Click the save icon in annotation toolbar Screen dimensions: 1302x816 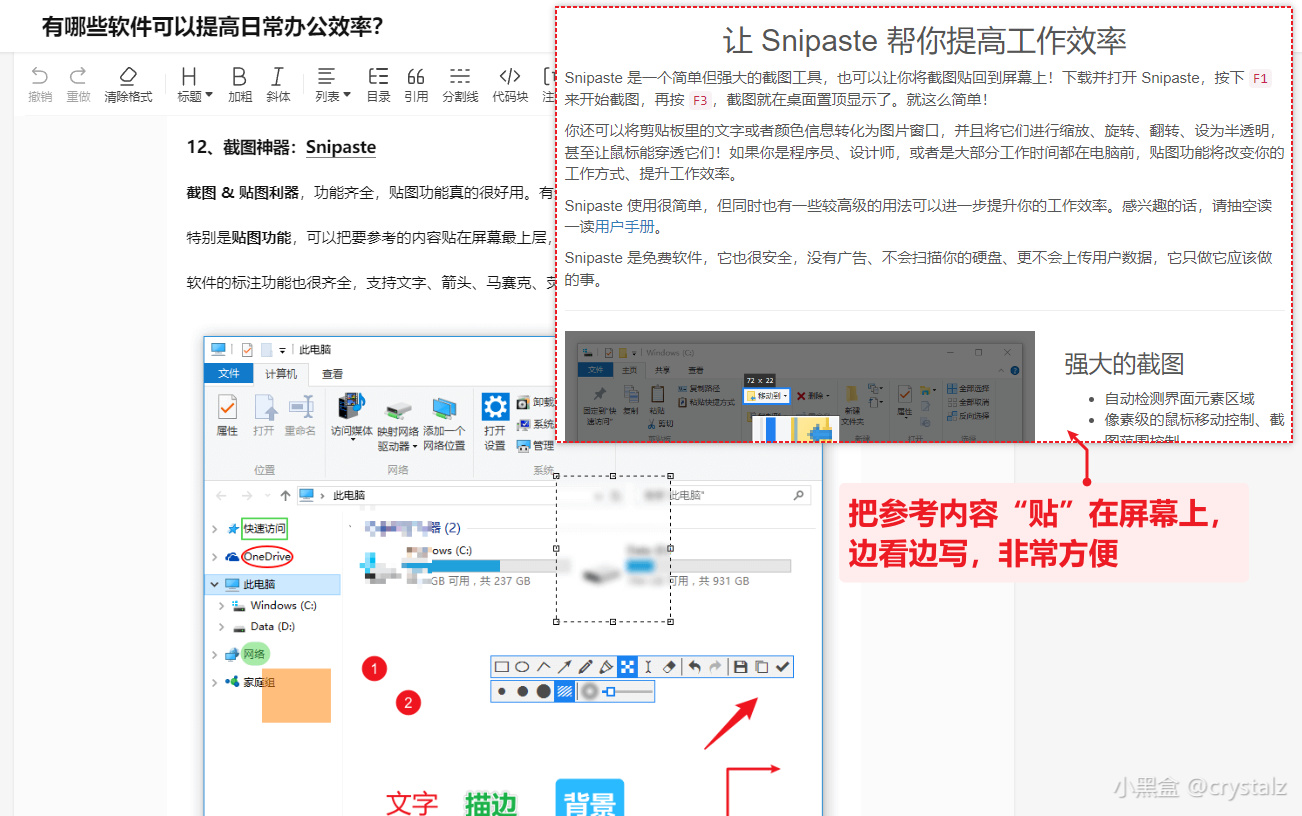[741, 666]
